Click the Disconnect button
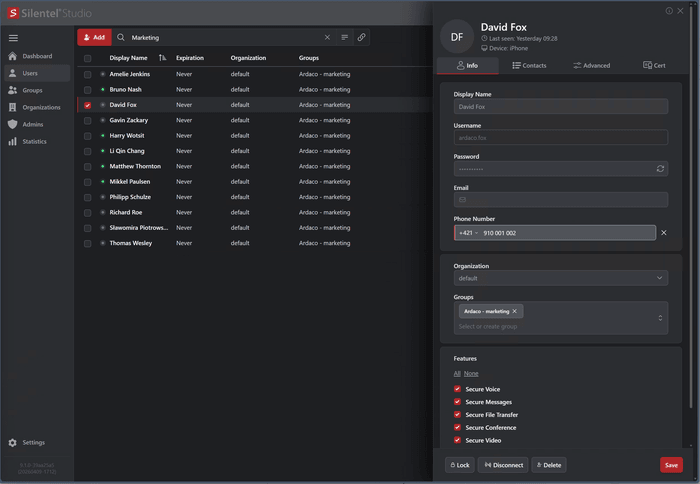Image resolution: width=700 pixels, height=484 pixels. (x=503, y=465)
